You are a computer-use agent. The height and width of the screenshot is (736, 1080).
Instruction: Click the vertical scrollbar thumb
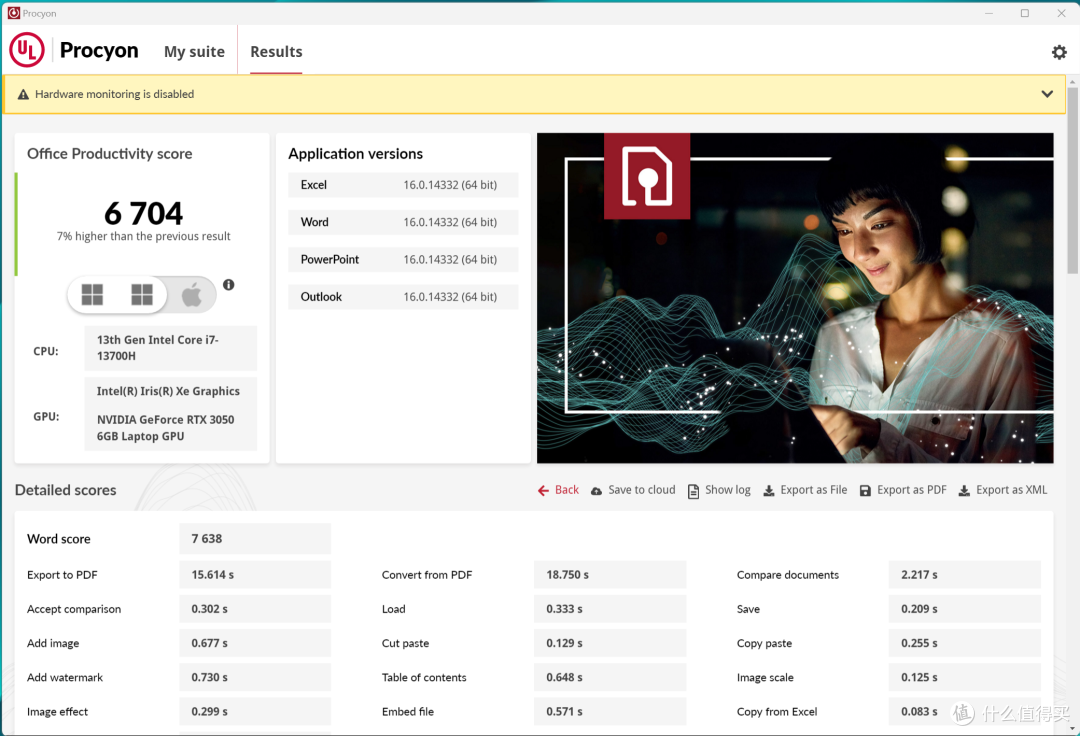[x=1072, y=180]
